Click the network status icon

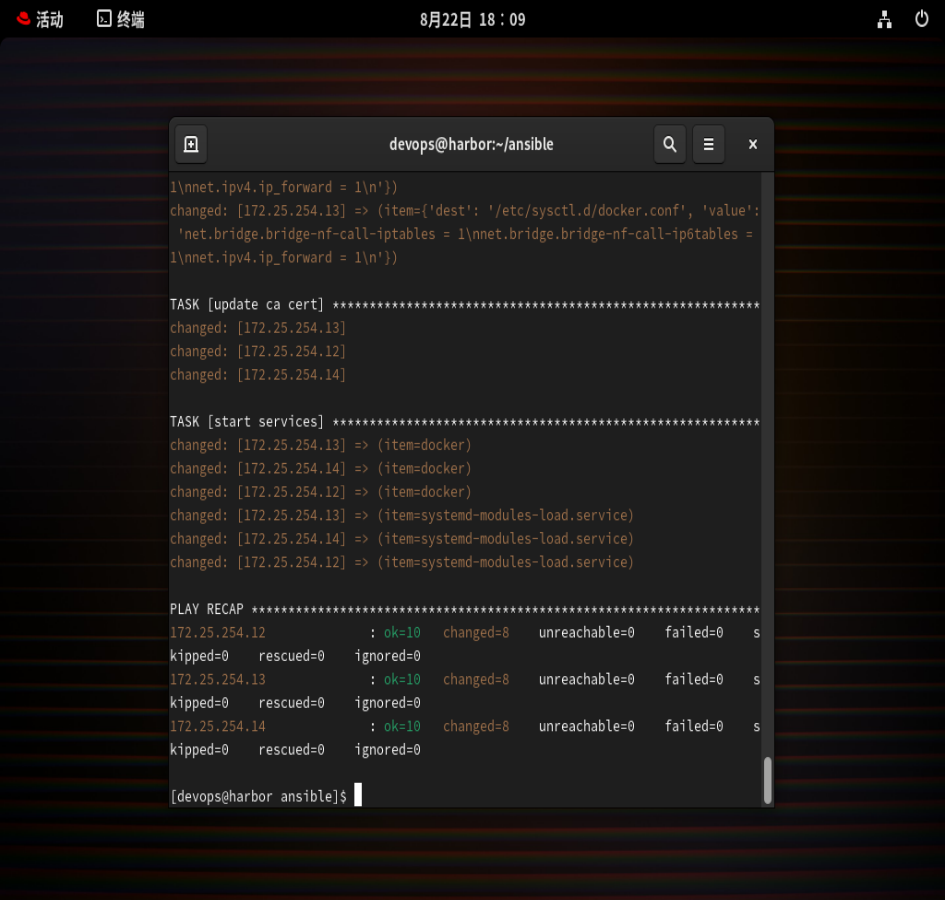tap(884, 19)
